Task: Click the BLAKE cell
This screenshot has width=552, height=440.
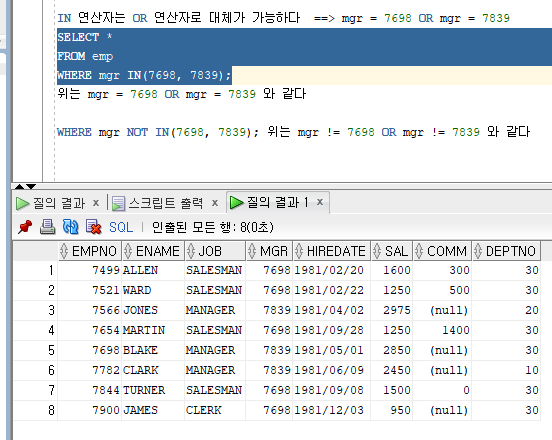Action: click(153, 350)
